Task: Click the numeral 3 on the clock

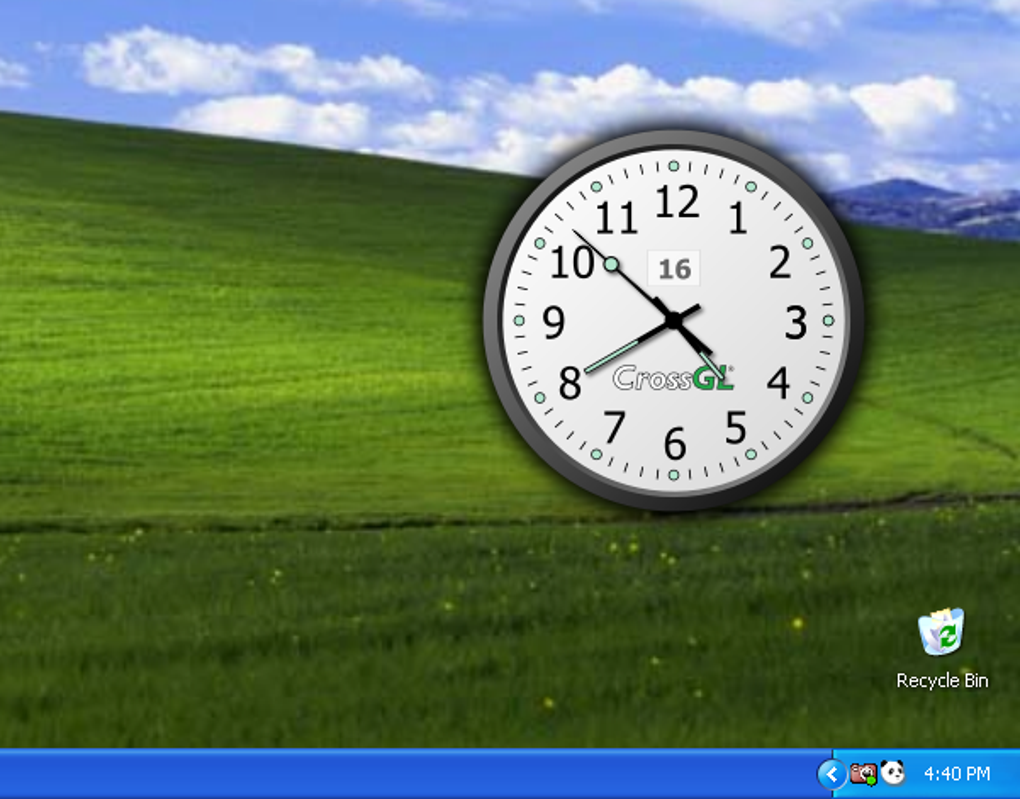Action: (796, 323)
